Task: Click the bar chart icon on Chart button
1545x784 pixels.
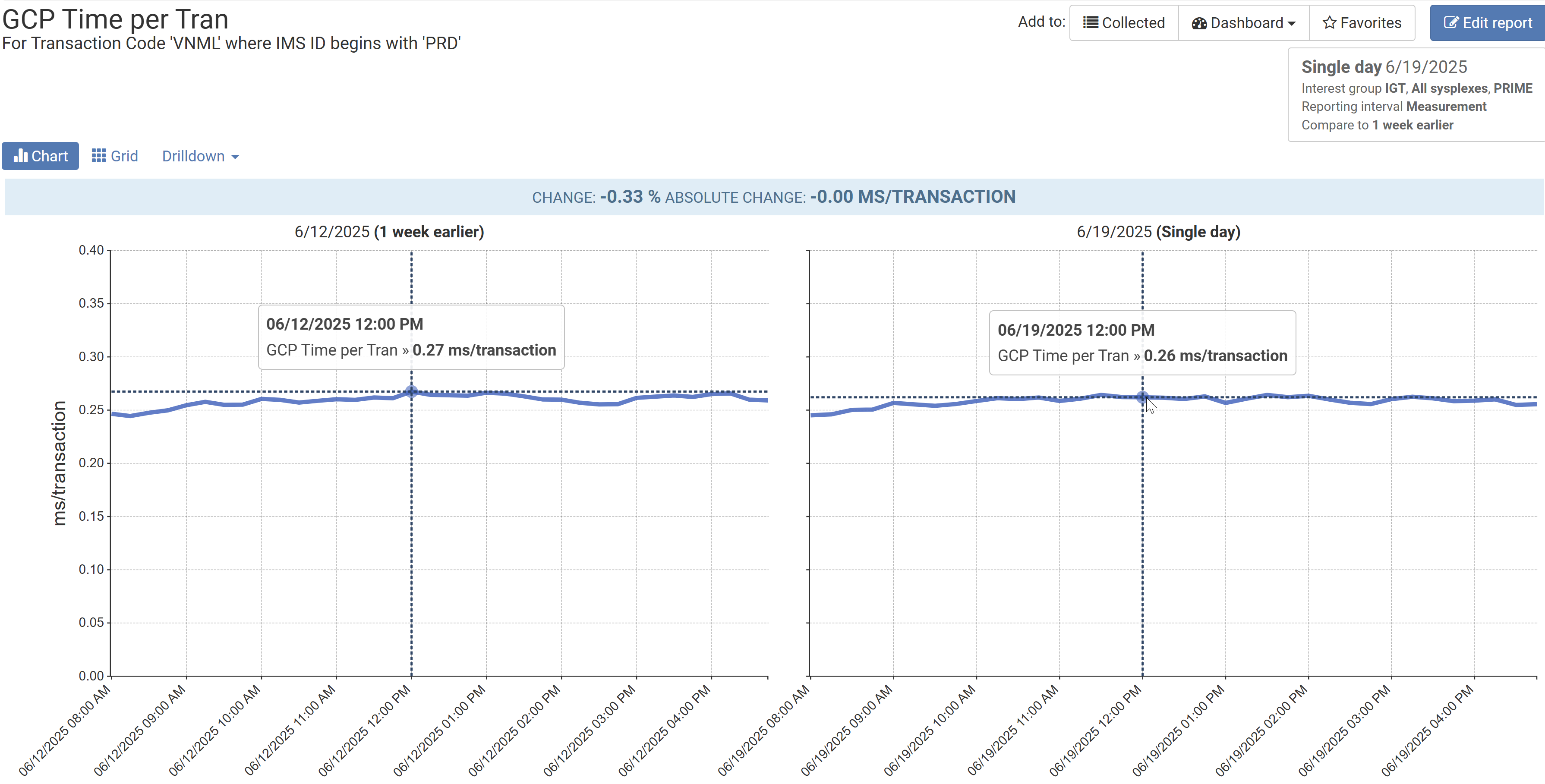Action: [x=22, y=155]
